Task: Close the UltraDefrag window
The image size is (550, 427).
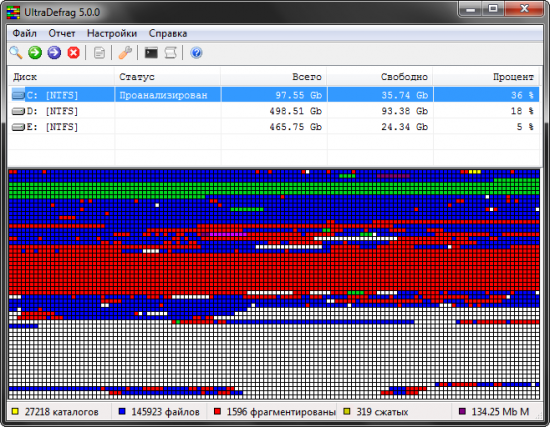Action: [524, 8]
